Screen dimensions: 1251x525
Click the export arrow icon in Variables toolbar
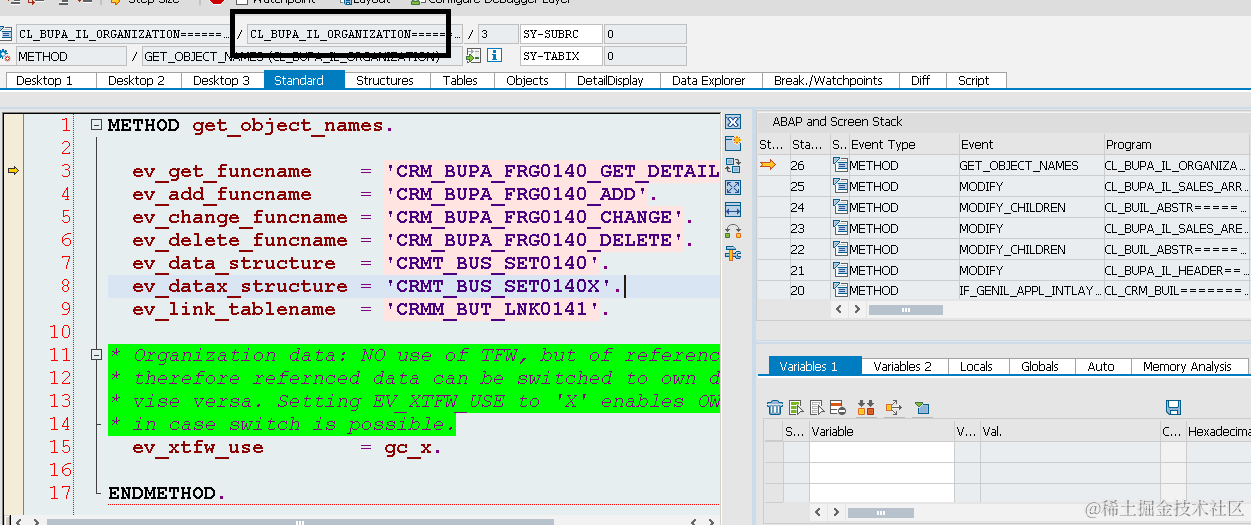pyautogui.click(x=894, y=407)
